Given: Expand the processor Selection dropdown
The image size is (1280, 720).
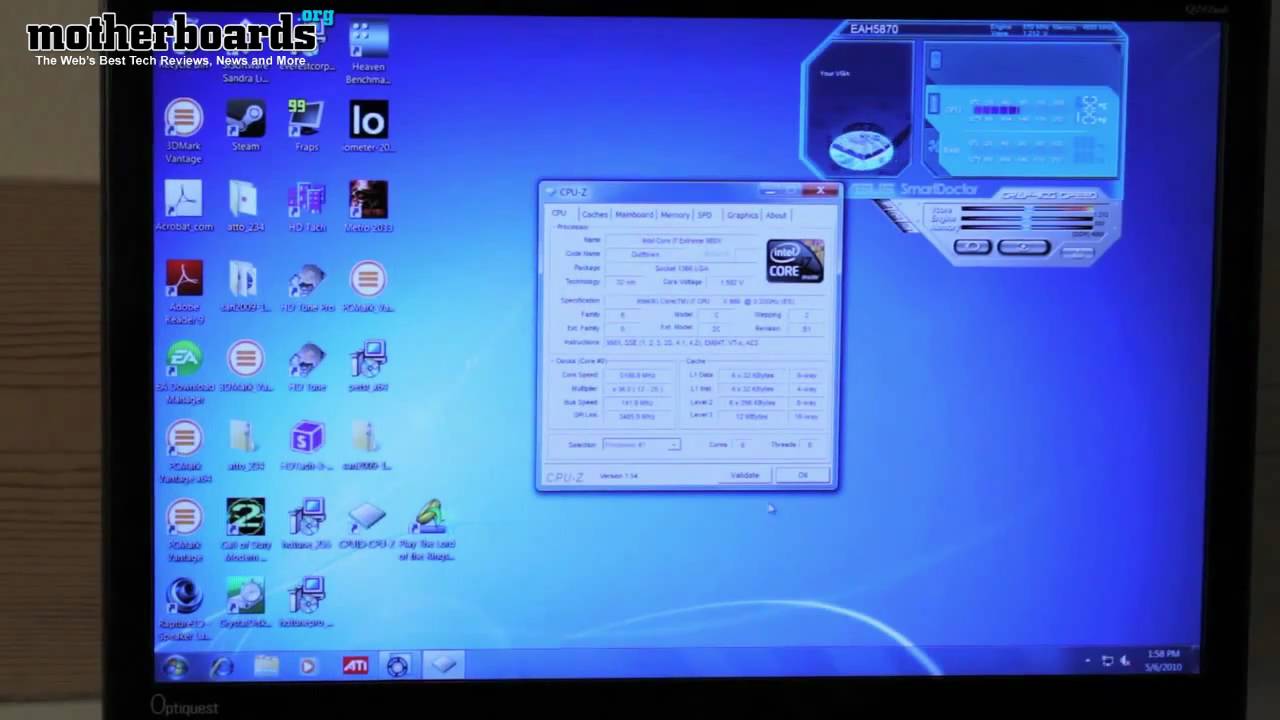Looking at the screenshot, I should (674, 445).
